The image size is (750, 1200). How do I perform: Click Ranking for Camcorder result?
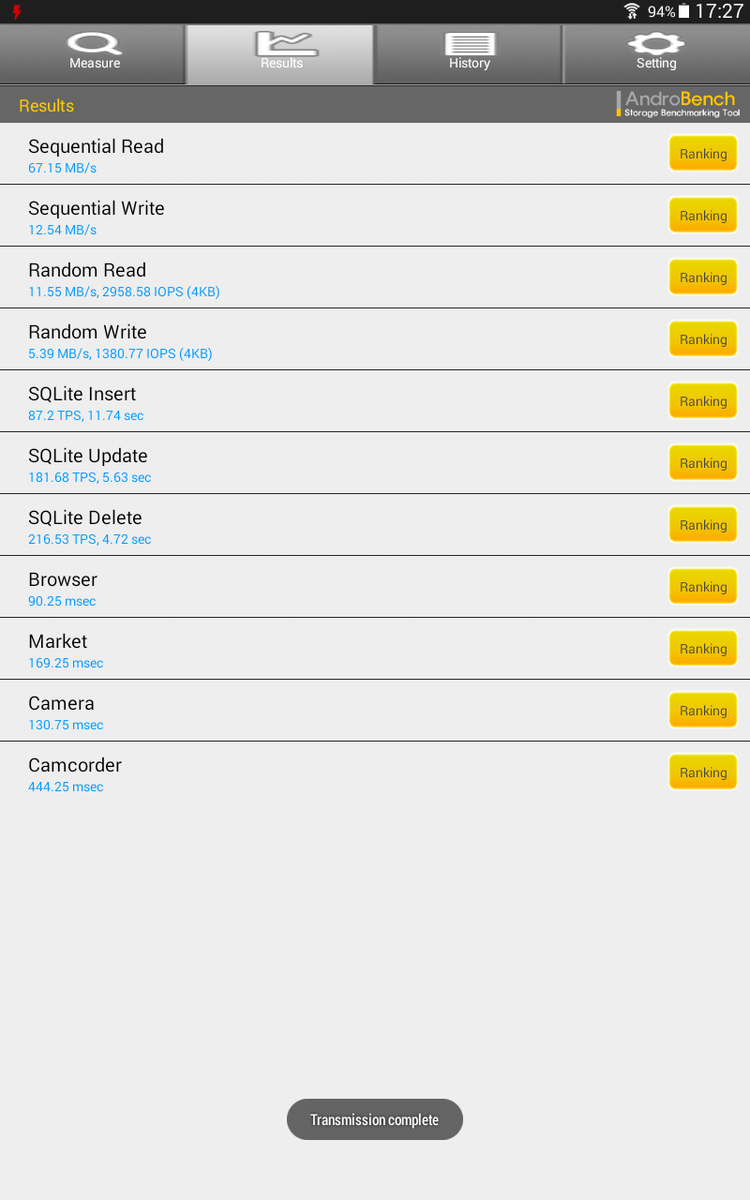pos(703,773)
